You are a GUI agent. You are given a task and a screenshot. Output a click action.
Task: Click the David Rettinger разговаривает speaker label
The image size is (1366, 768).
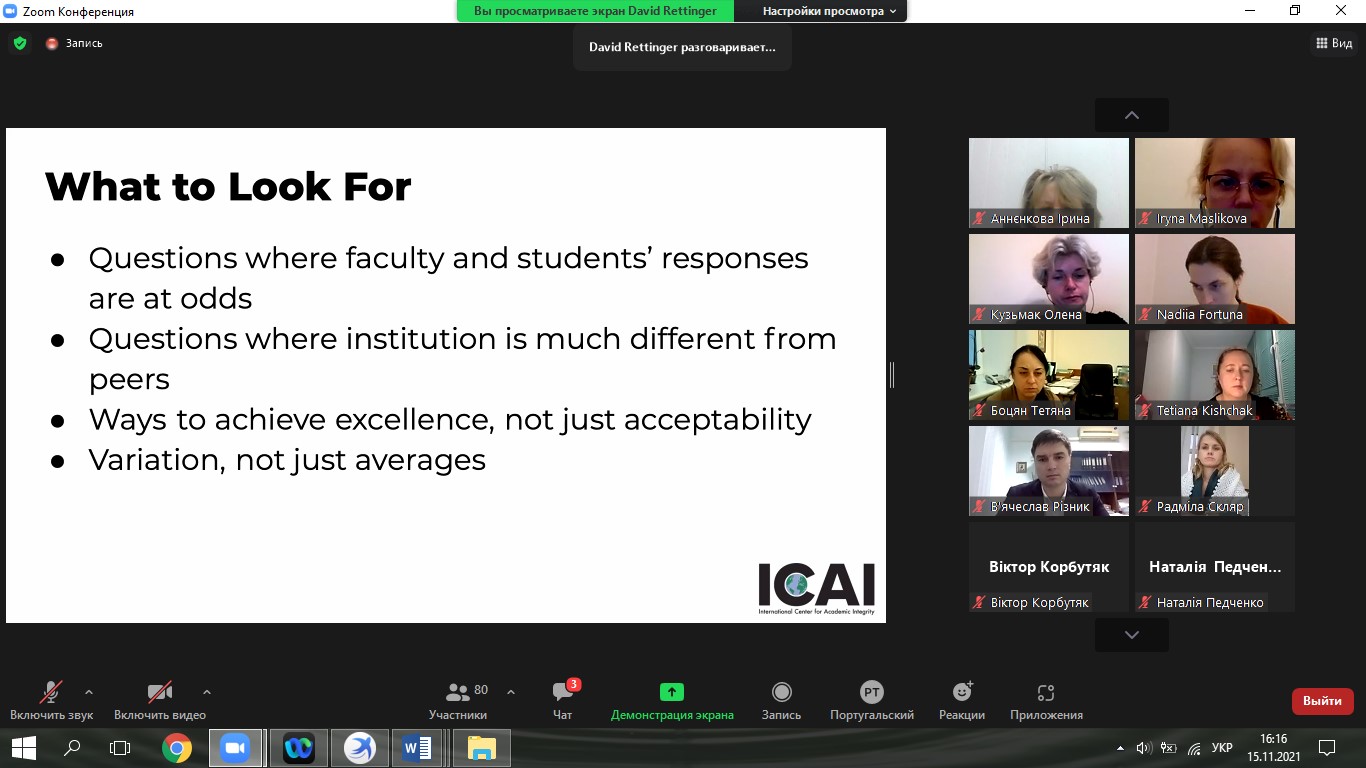coord(682,47)
